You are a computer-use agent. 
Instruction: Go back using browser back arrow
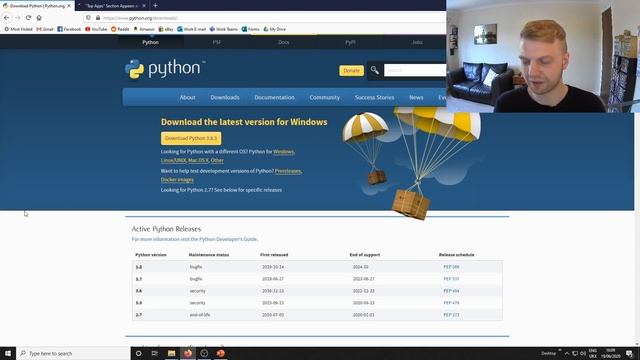[x=7, y=18]
